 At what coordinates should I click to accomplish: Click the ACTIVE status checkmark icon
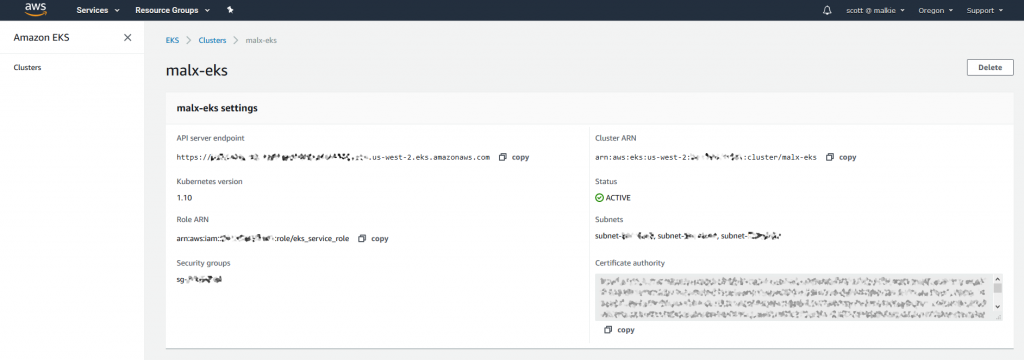click(x=600, y=198)
